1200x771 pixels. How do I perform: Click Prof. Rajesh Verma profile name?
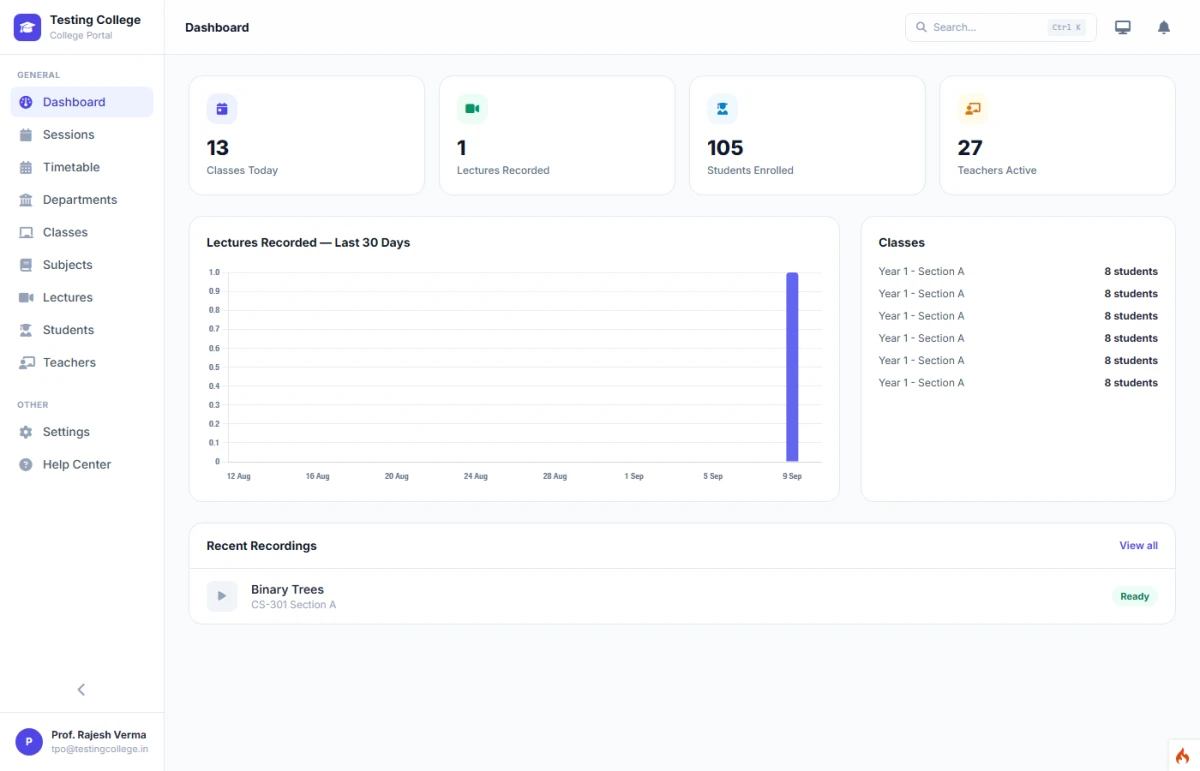(99, 735)
